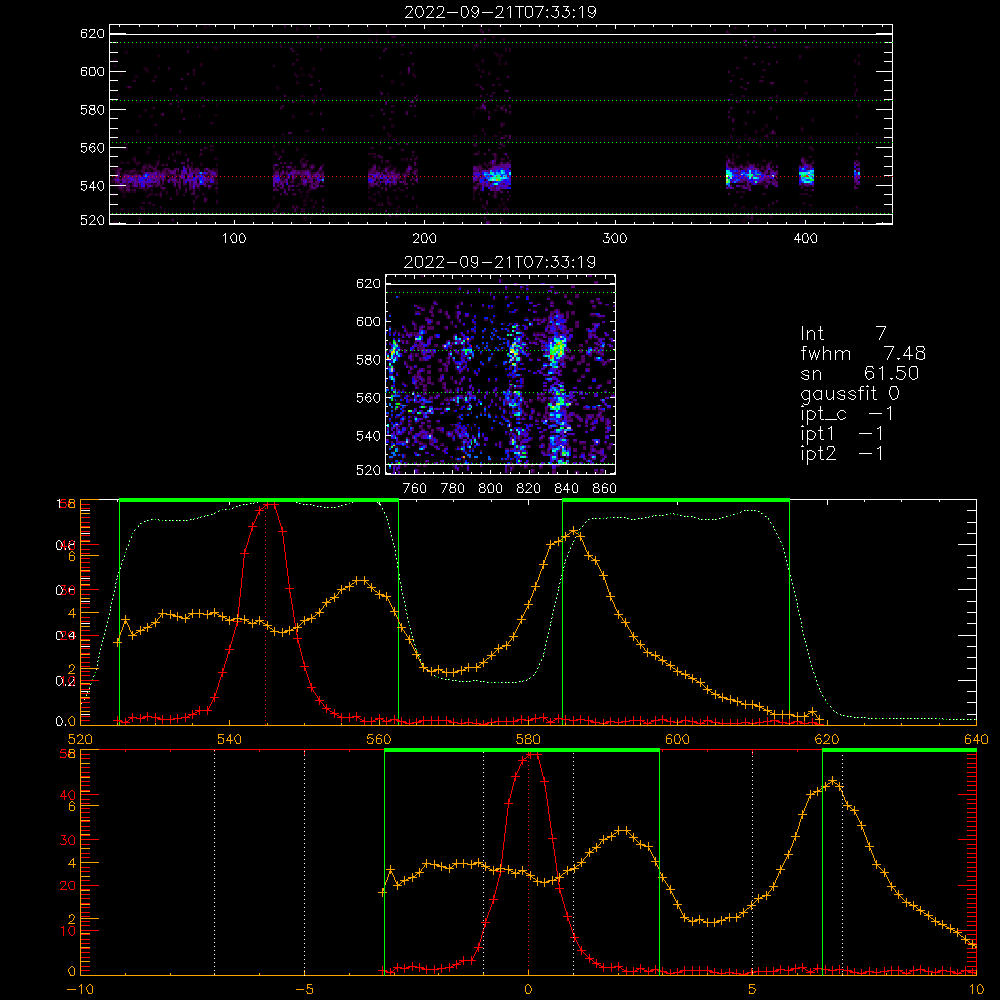Select the 'sn 61.50' readout
Screen dimensions: 1000x1000
860,374
